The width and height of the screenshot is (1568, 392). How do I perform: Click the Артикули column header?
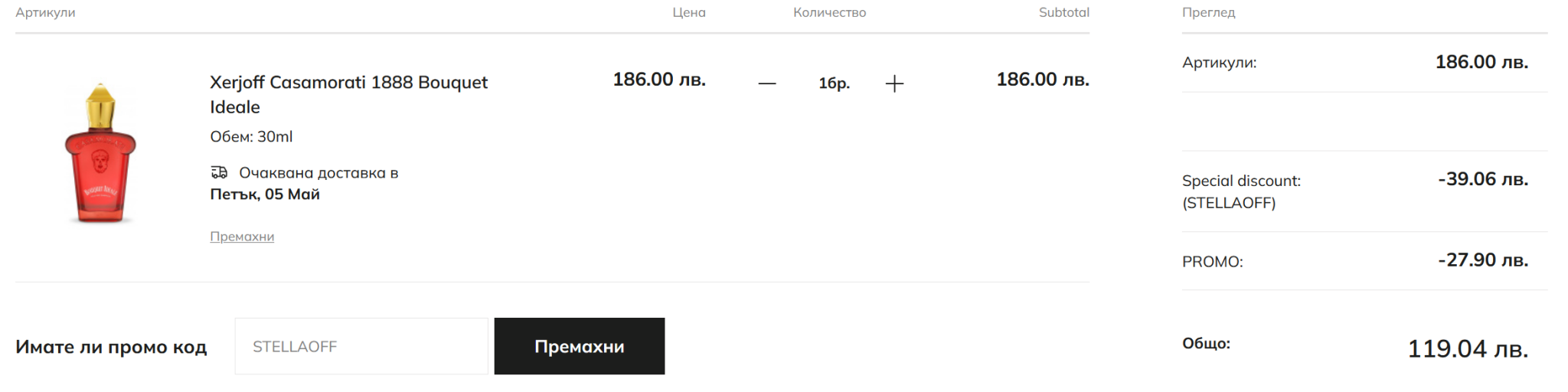[x=45, y=12]
